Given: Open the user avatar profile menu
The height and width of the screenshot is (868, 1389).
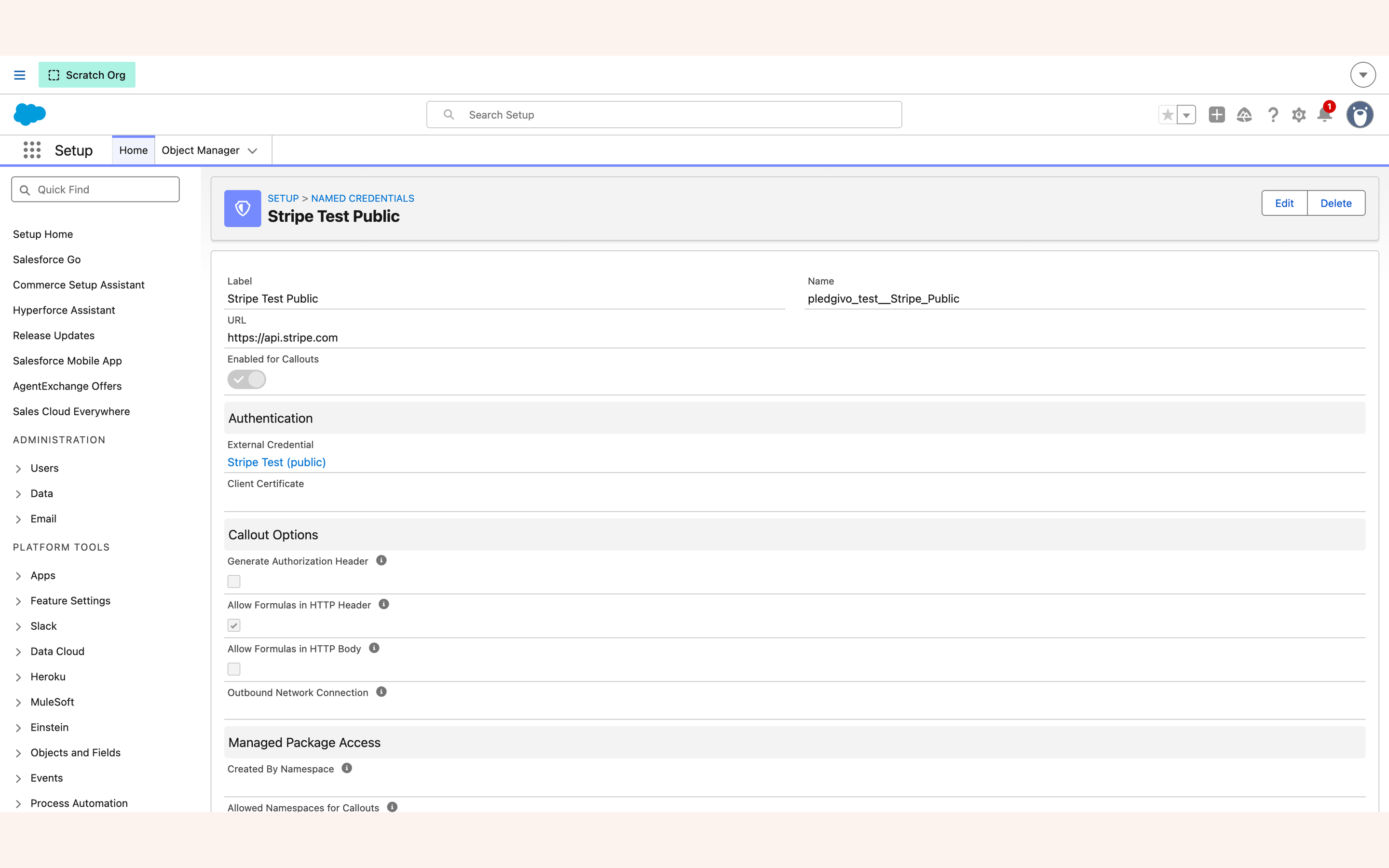Looking at the screenshot, I should coord(1360,115).
